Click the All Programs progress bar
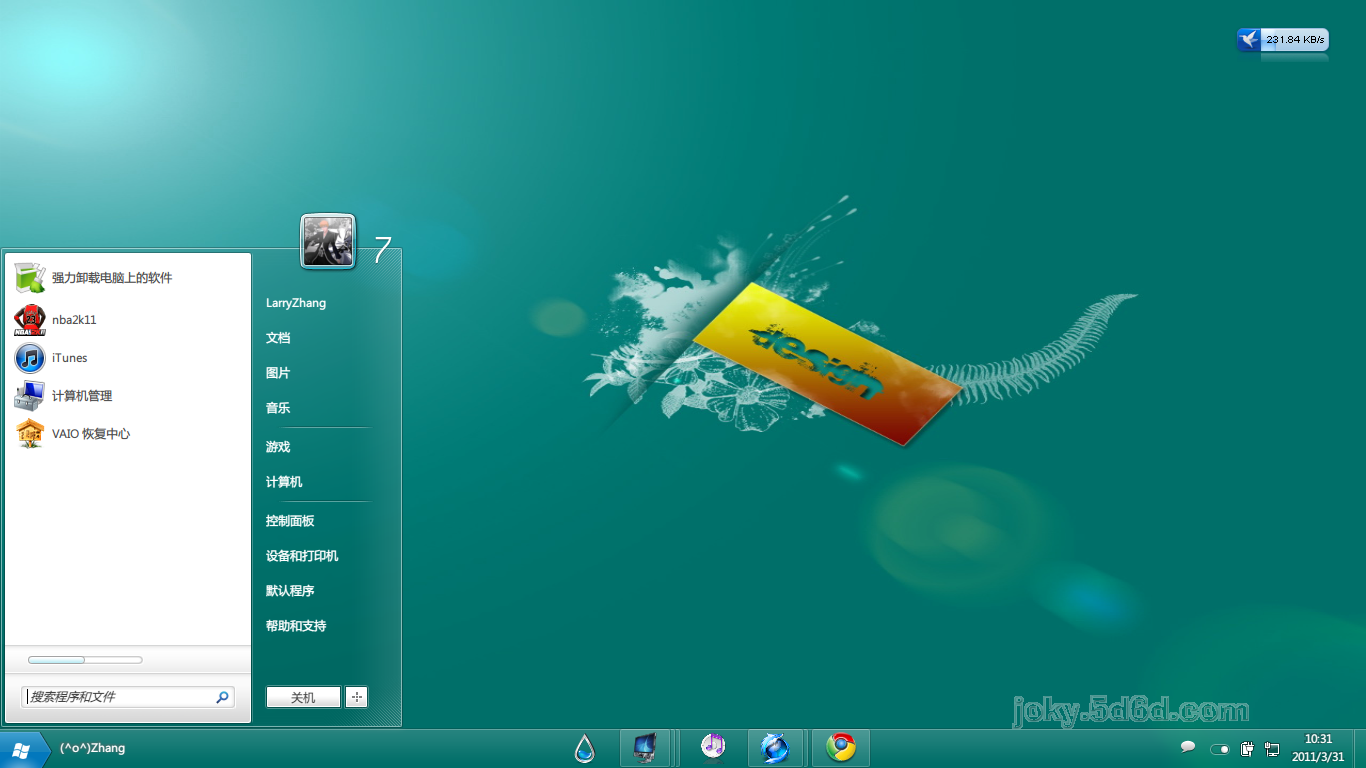Viewport: 1366px width, 768px height. pyautogui.click(x=85, y=660)
